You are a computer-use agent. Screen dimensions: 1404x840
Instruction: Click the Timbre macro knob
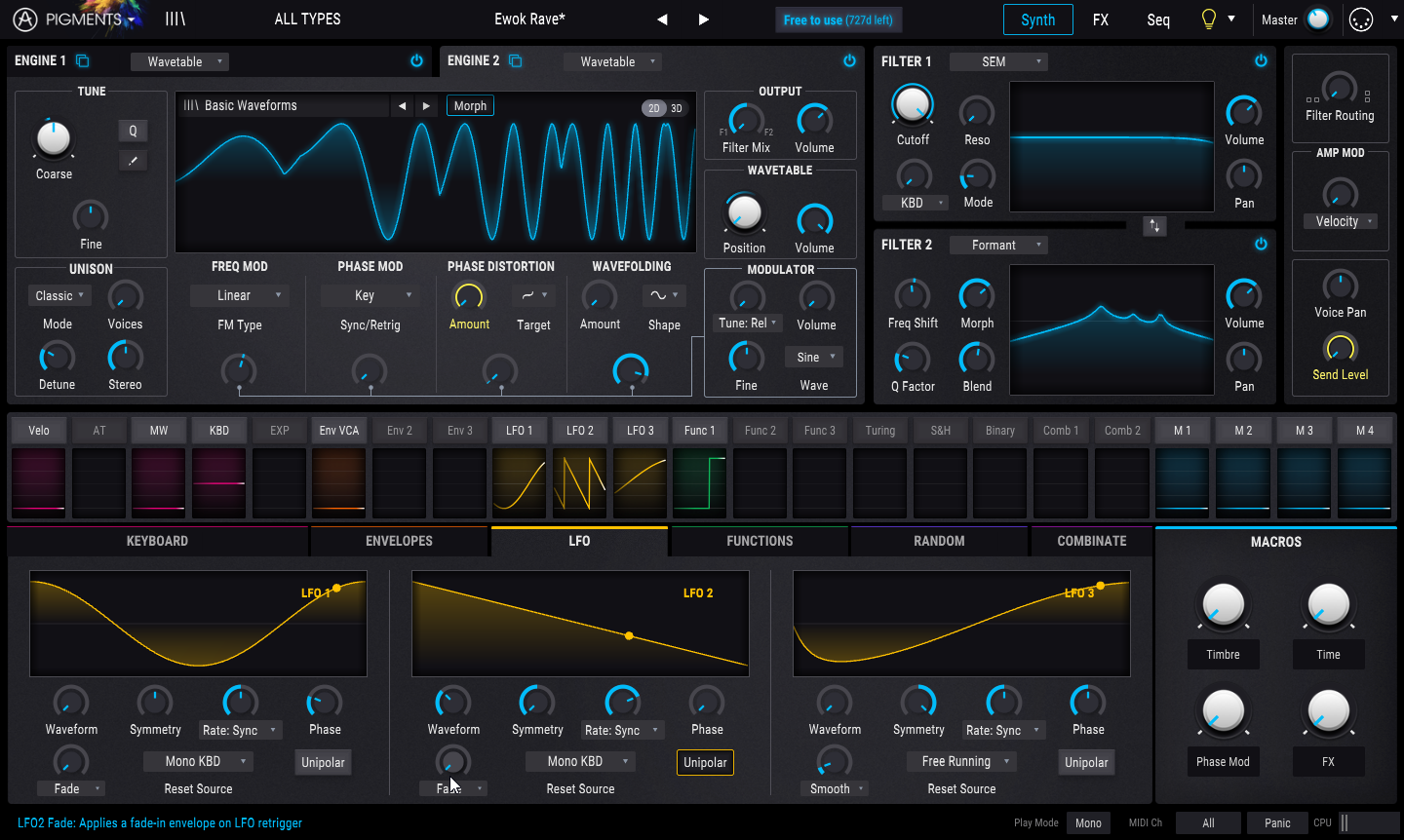pos(1223,604)
